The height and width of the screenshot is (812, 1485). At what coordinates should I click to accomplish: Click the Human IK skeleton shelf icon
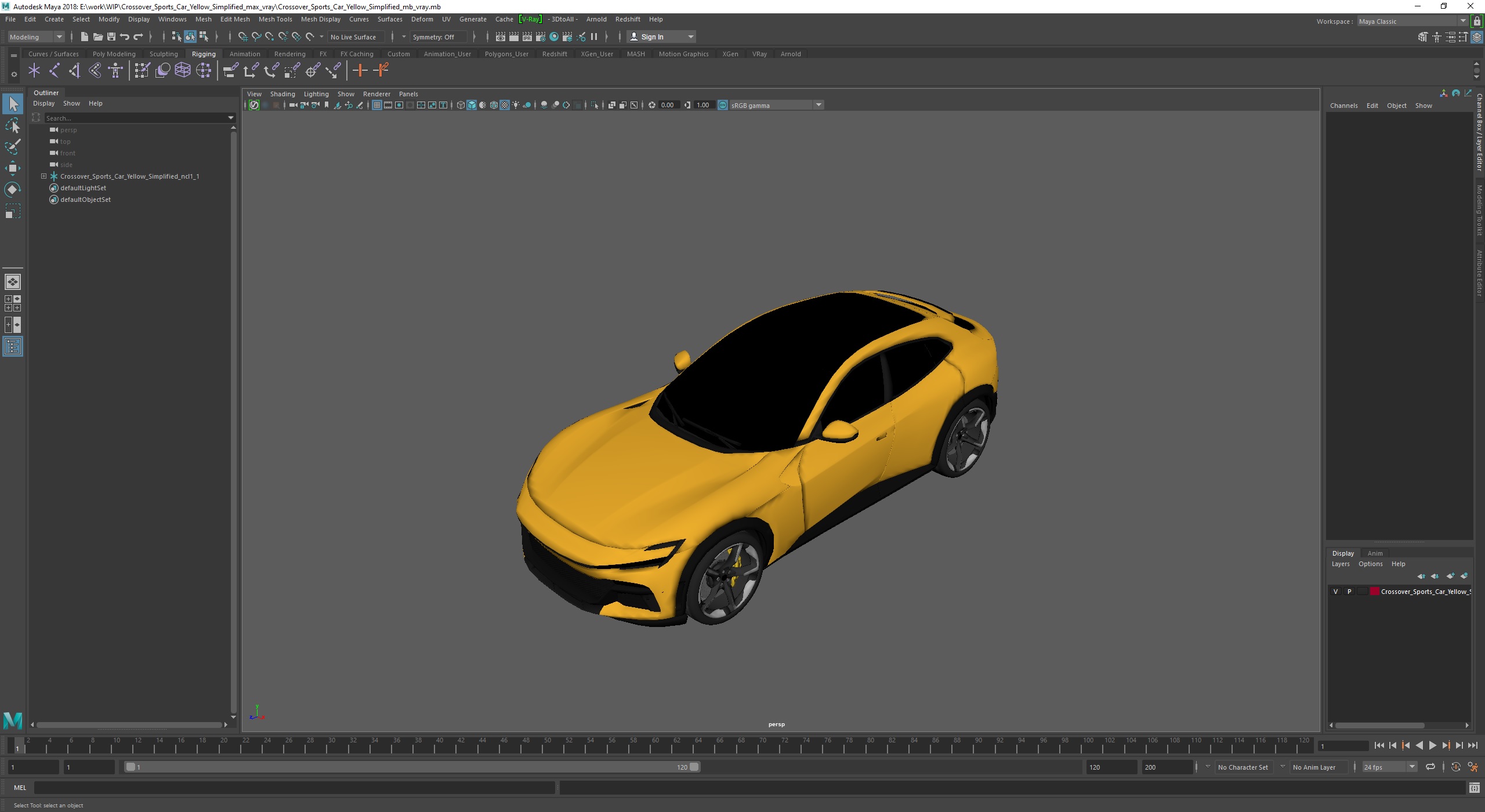(x=115, y=71)
